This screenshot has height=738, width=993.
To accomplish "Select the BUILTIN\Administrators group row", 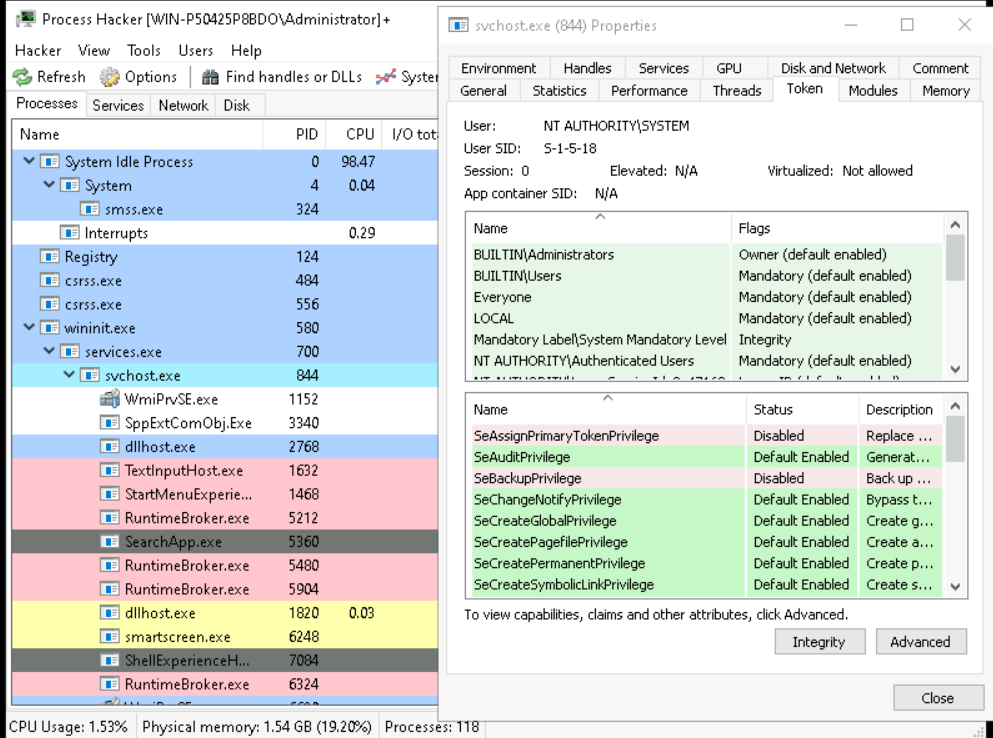I will point(705,255).
